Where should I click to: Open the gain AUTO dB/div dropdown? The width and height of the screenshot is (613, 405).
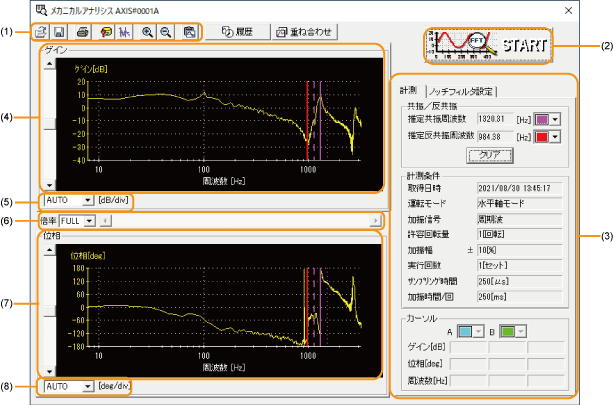click(88, 201)
